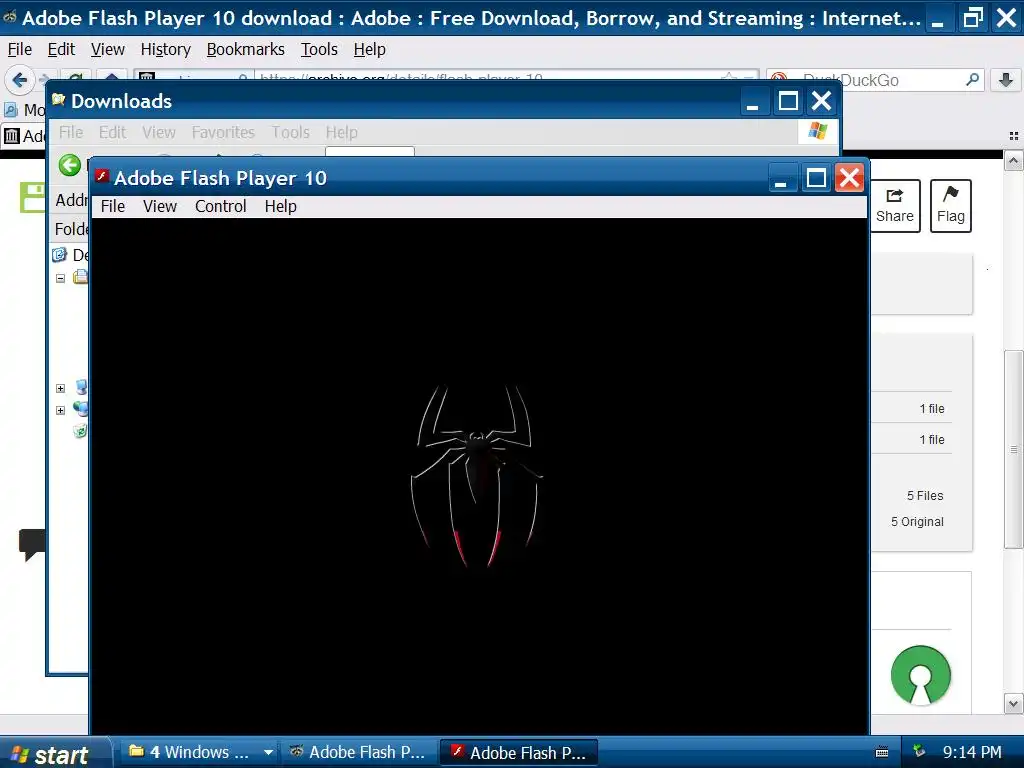
Task: Click the green open-access padlock logo
Action: click(920, 675)
